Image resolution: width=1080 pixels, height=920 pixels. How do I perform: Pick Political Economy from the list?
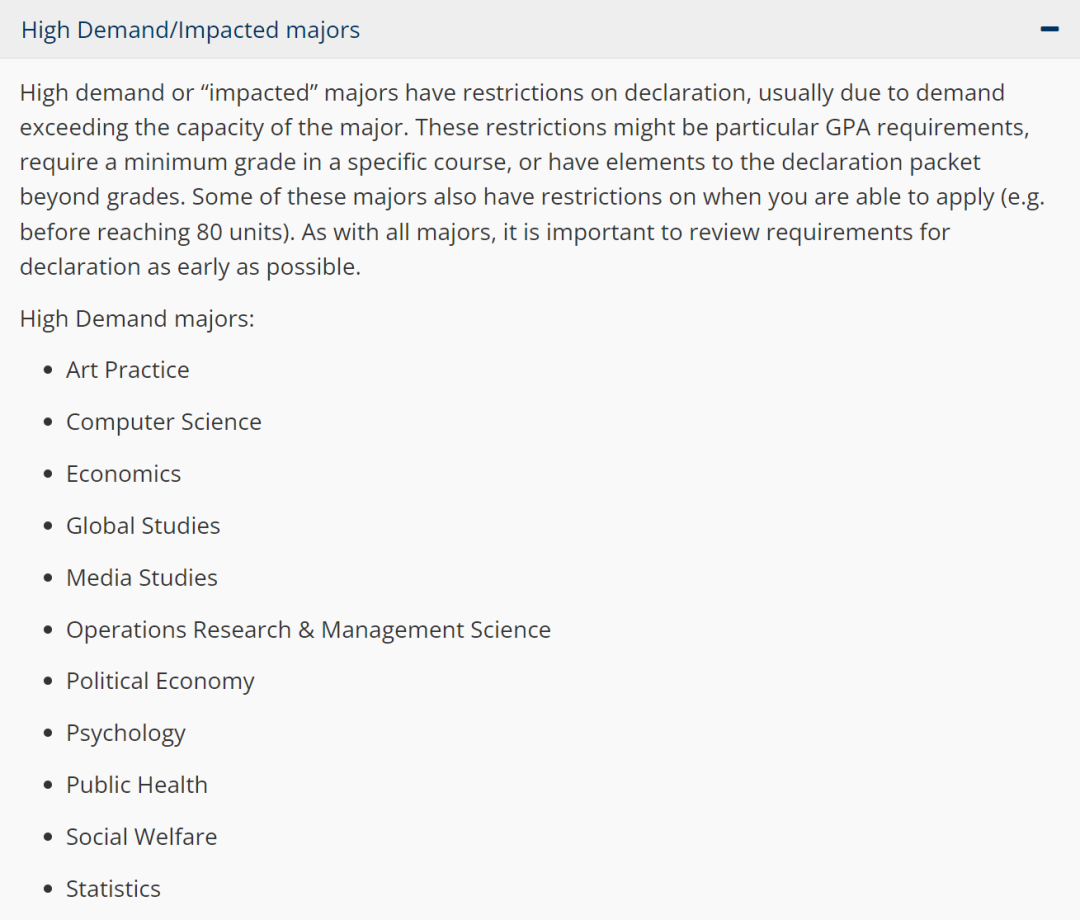coord(160,682)
